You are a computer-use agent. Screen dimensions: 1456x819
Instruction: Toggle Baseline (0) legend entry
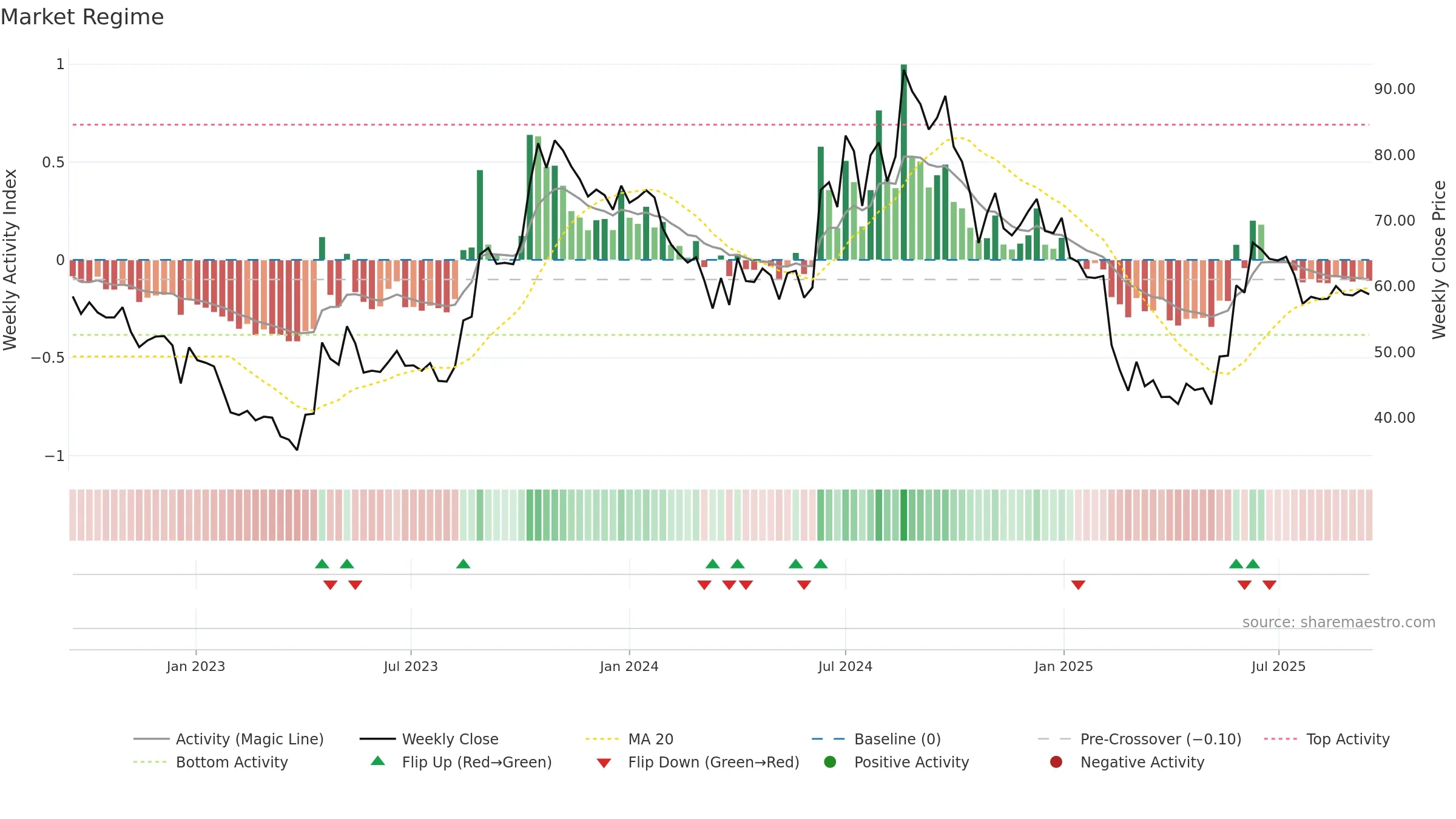876,739
